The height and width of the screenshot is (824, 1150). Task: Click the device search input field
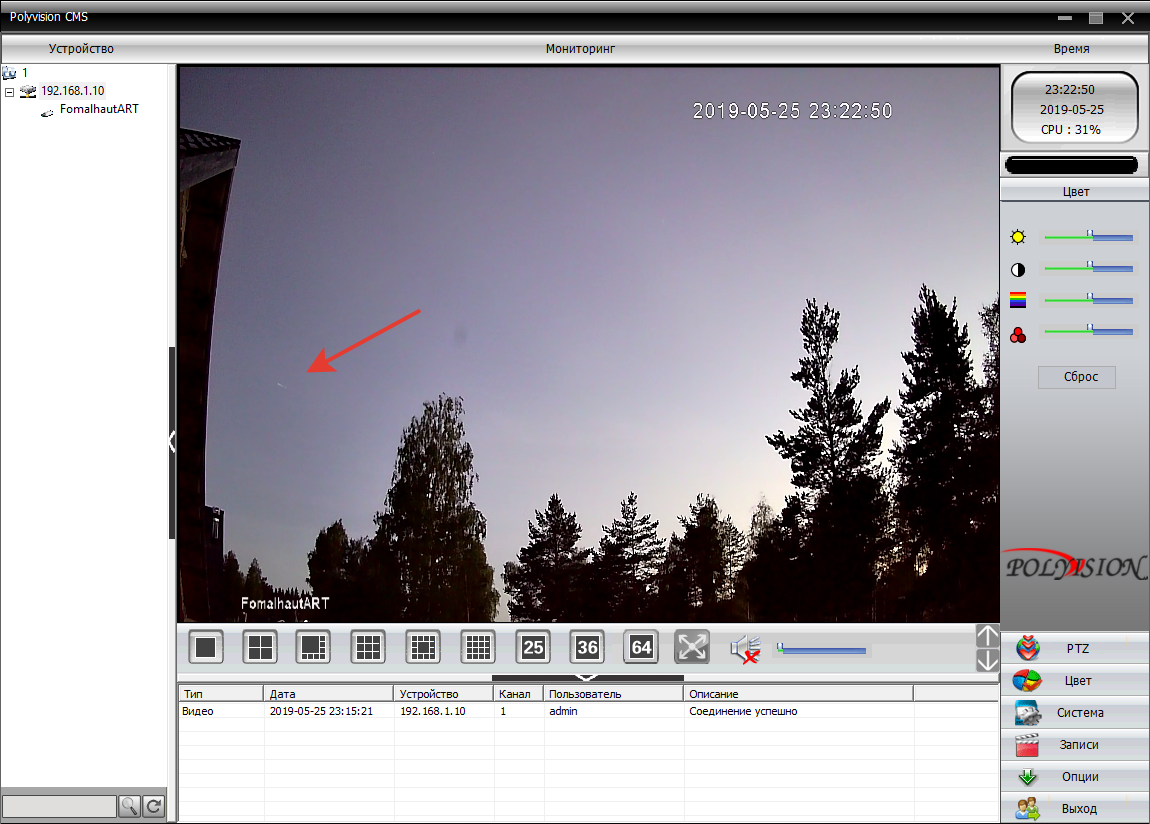coord(59,806)
